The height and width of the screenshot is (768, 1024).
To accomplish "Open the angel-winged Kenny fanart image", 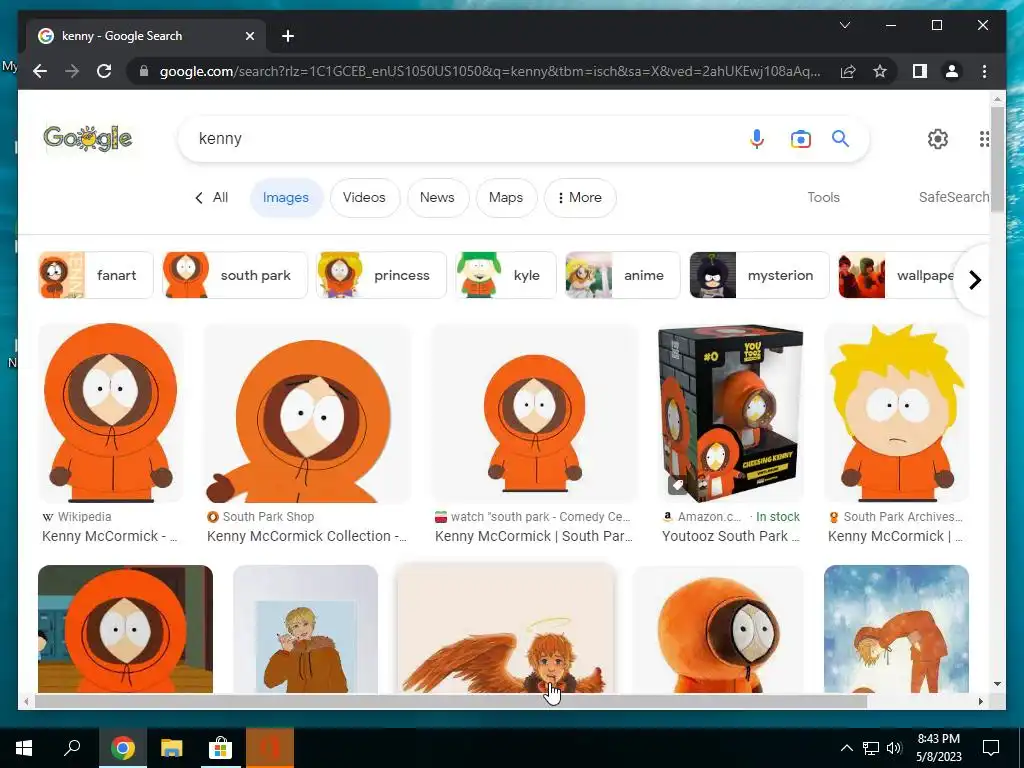I will click(506, 628).
